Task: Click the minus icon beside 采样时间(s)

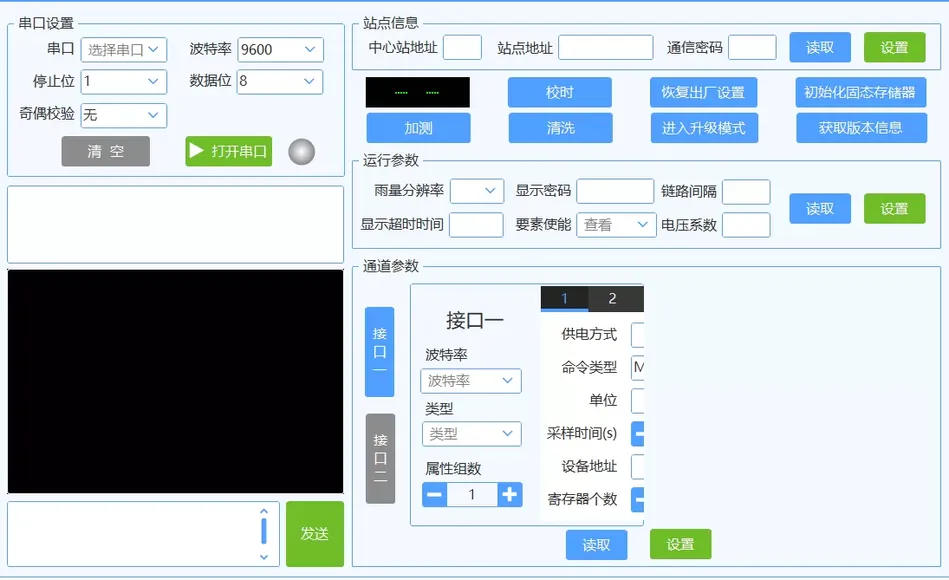Action: click(x=638, y=434)
